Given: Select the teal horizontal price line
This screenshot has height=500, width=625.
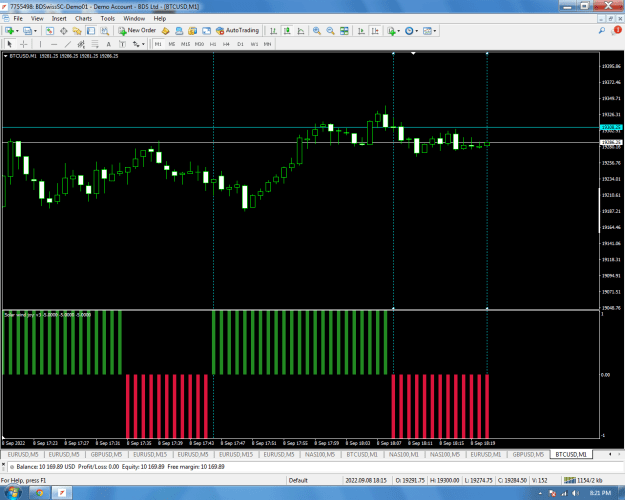Looking at the screenshot, I should coord(301,128).
